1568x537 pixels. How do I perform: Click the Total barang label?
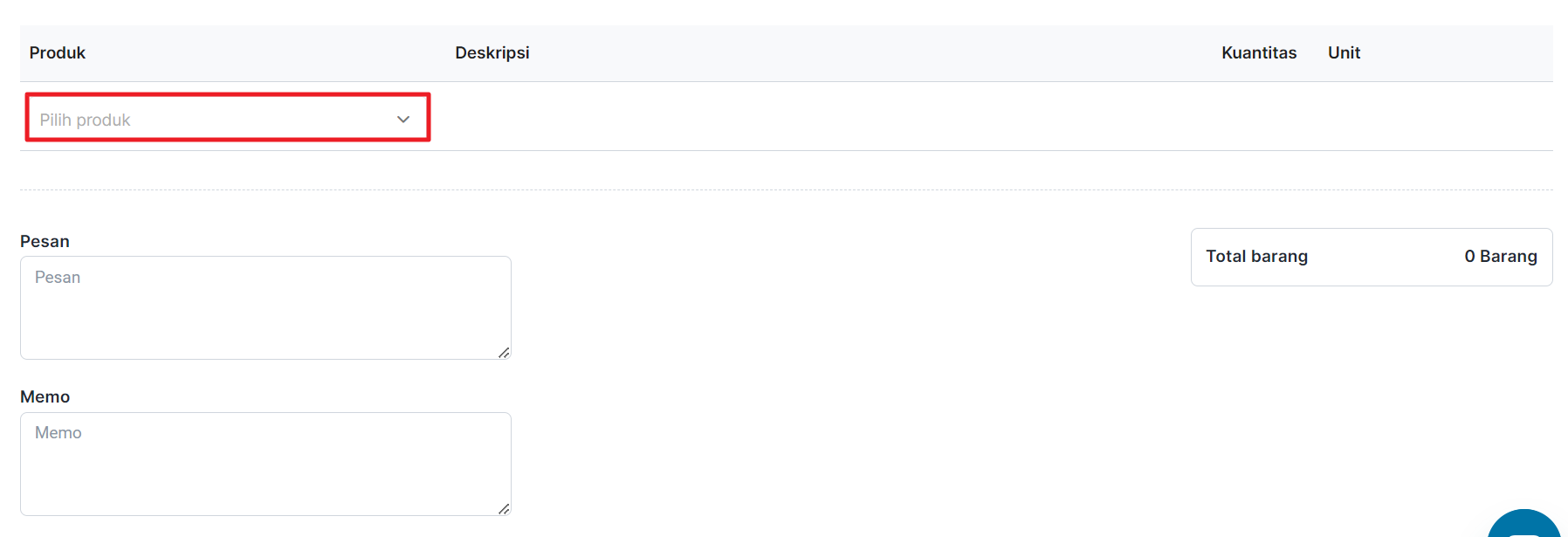1257,256
